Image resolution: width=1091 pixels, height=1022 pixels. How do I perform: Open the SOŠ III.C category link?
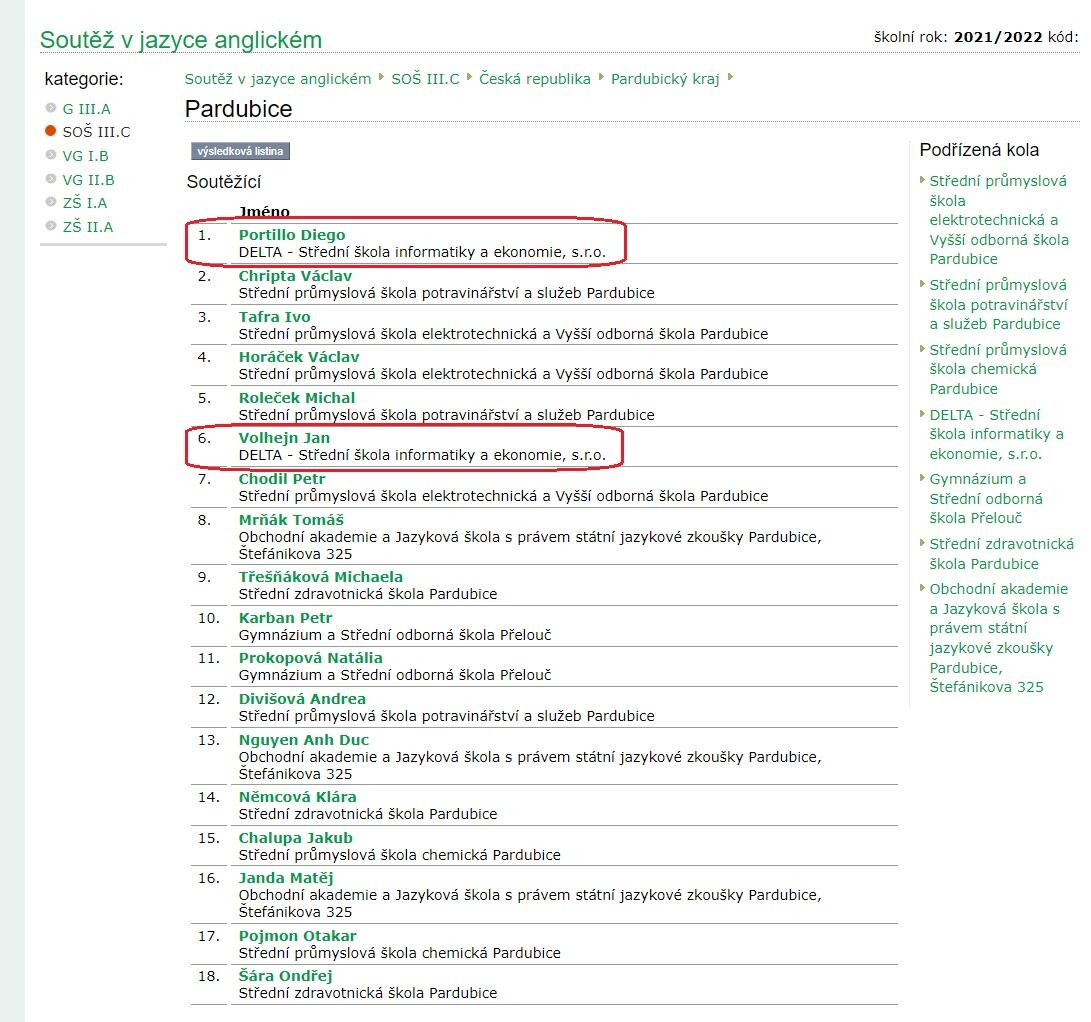(96, 132)
